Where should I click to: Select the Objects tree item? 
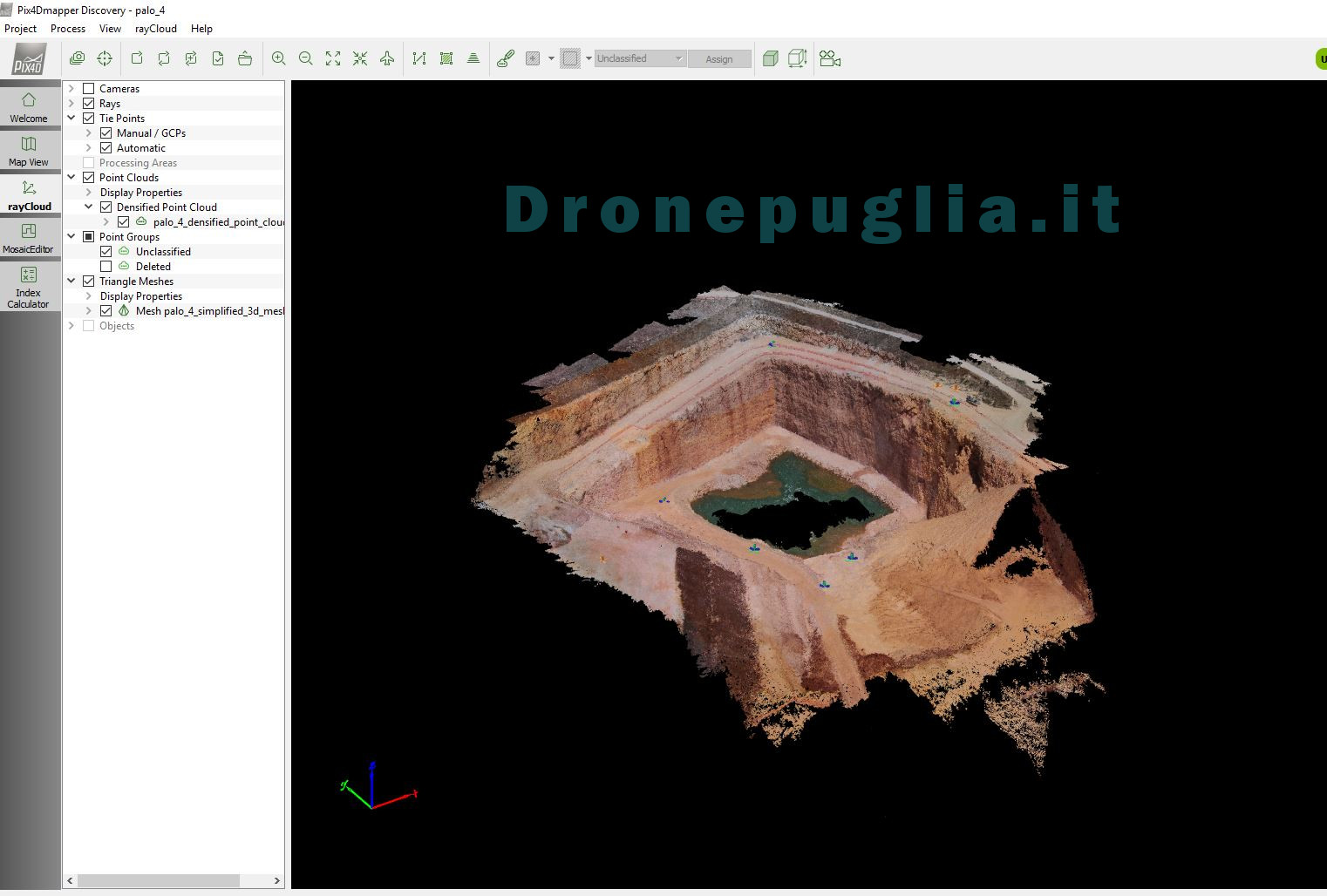click(117, 326)
